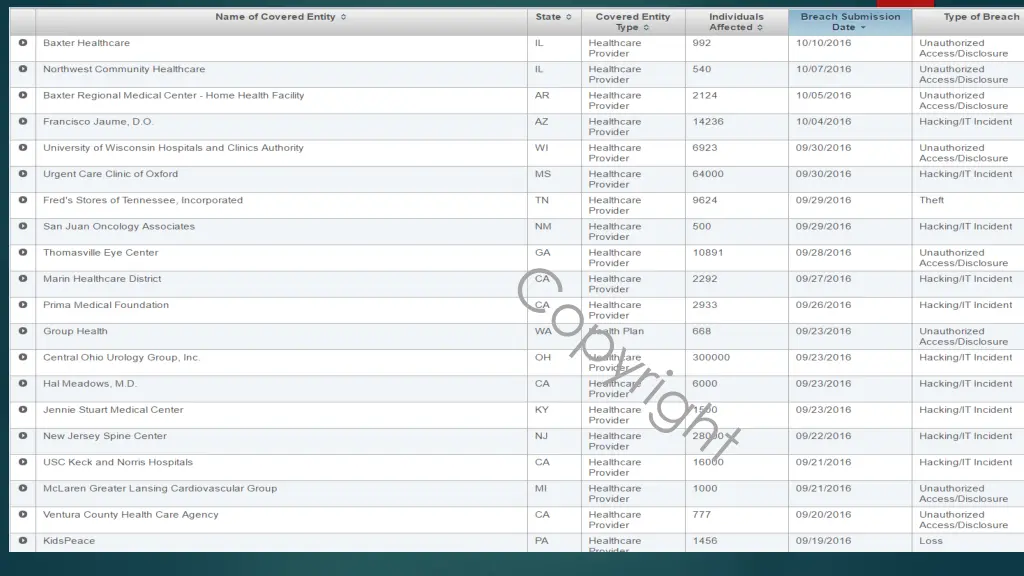Open details icon for New Jersey Spine Center
1024x576 pixels.
23,436
